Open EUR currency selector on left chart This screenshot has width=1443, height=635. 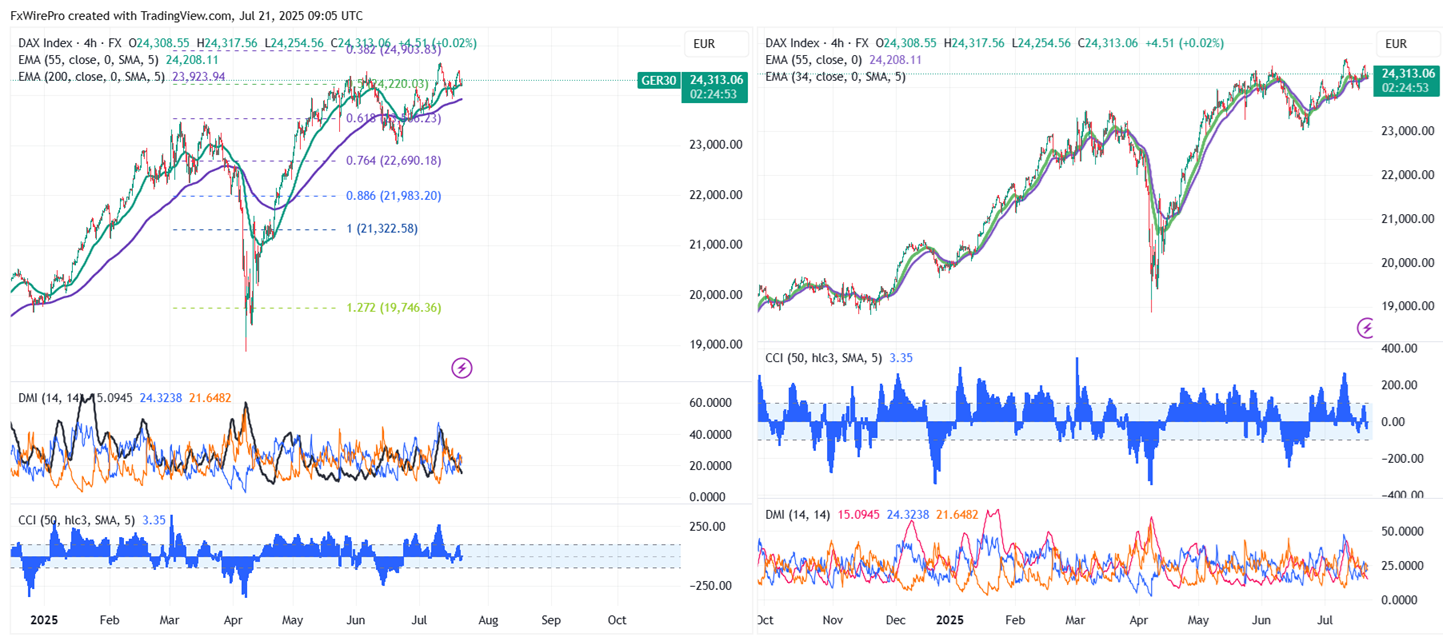[x=716, y=43]
